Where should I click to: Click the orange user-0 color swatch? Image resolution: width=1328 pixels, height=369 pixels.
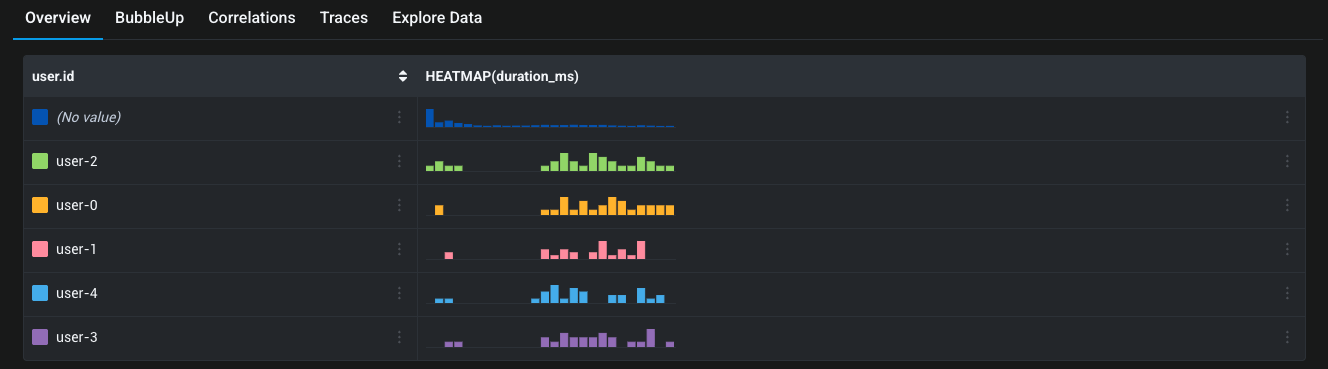coord(40,205)
